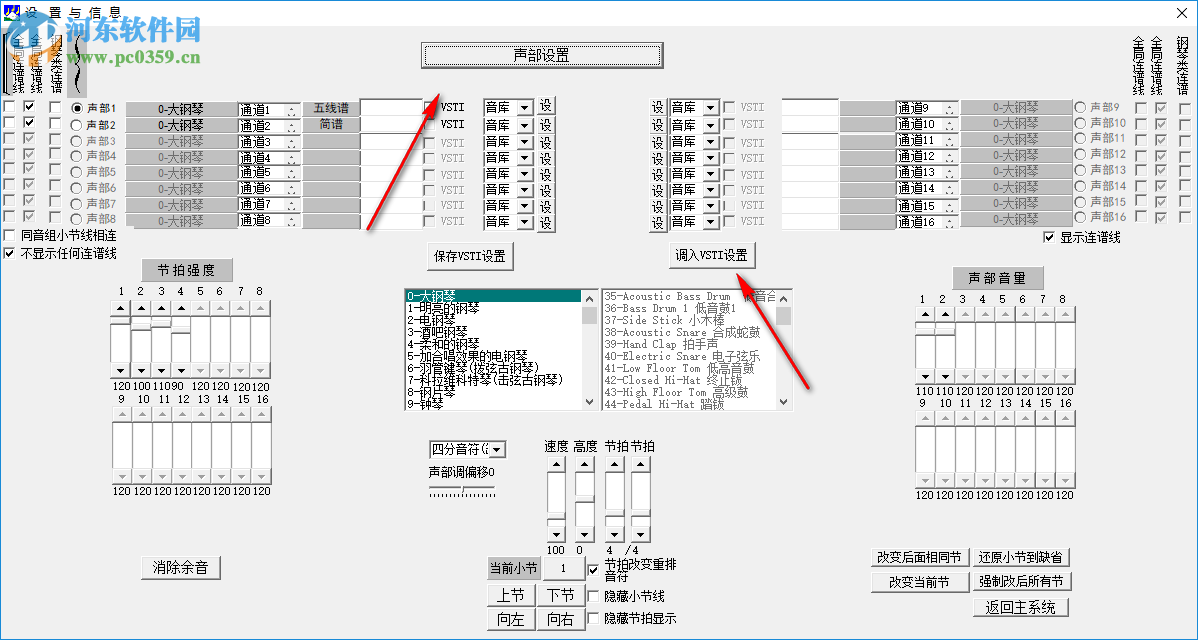Select 3-酒吧钢琴 in the instrument list
This screenshot has width=1198, height=640.
tap(494, 332)
